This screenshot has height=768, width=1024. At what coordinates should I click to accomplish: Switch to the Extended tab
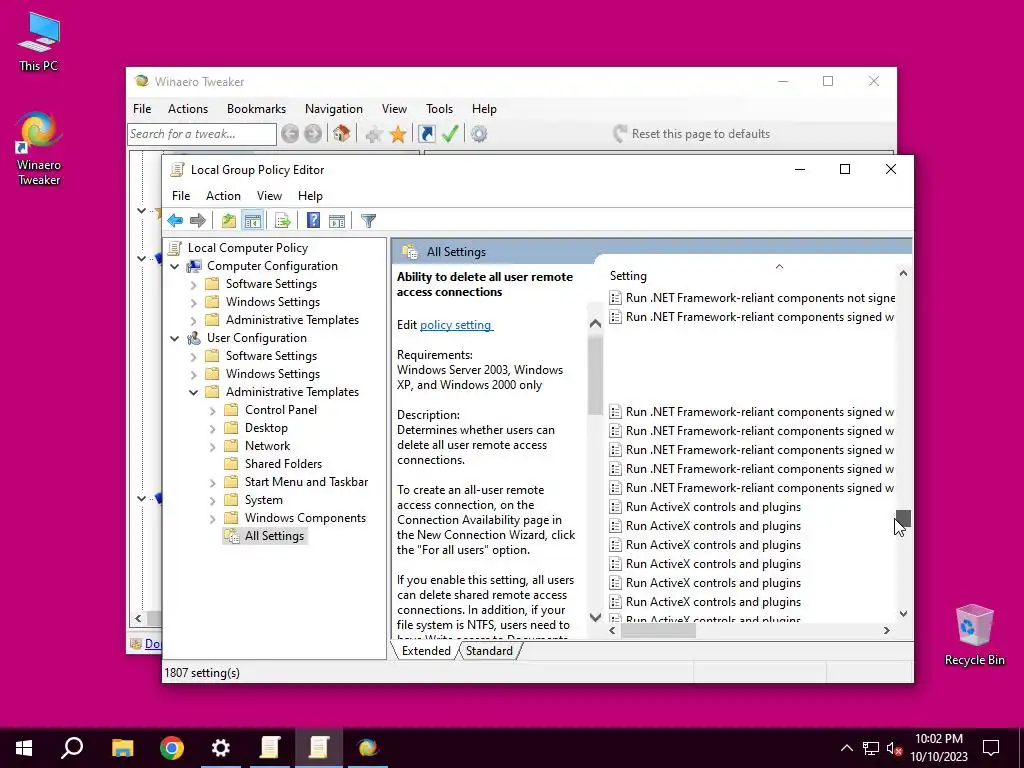426,651
